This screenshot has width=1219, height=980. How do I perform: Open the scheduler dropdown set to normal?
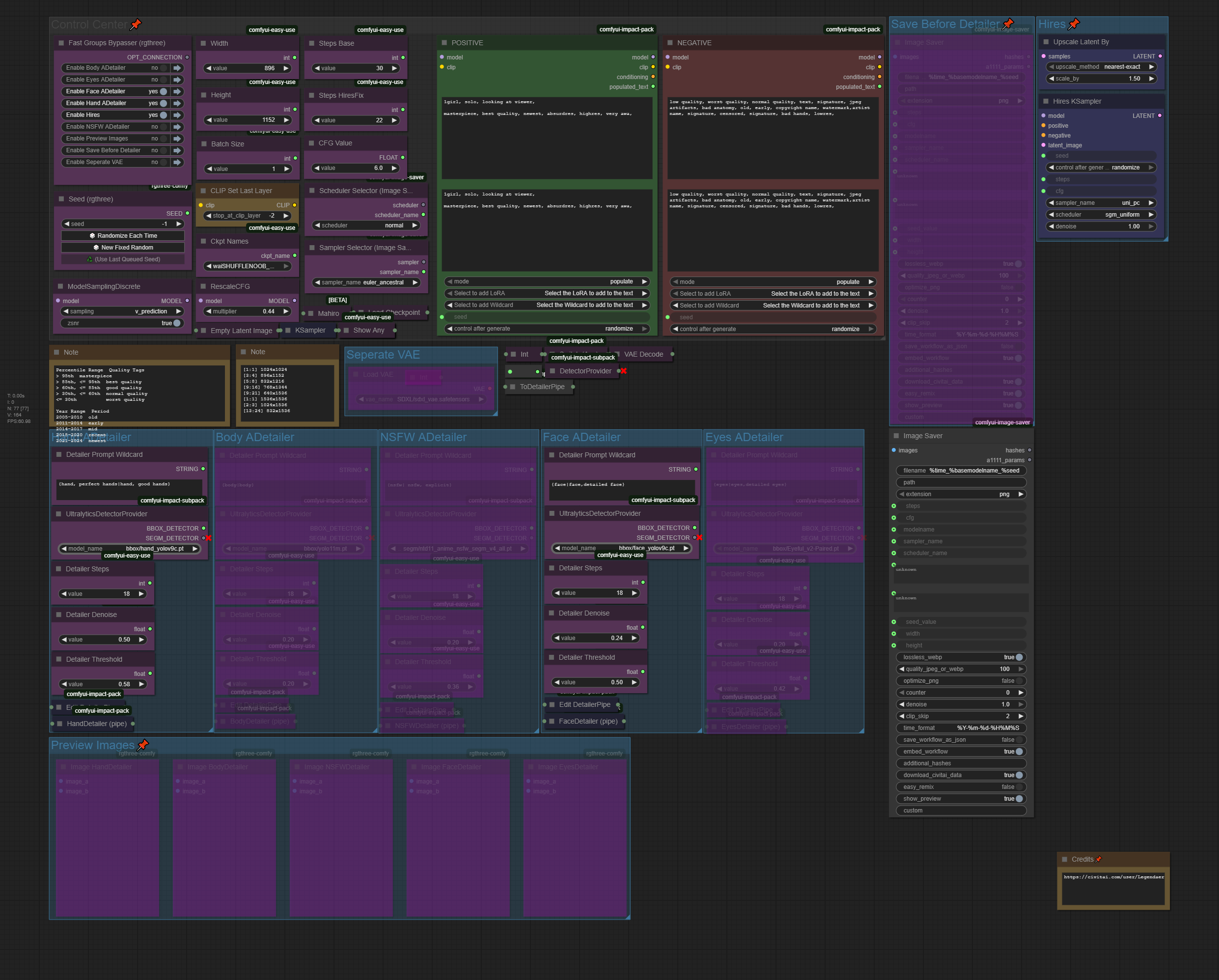pos(366,225)
